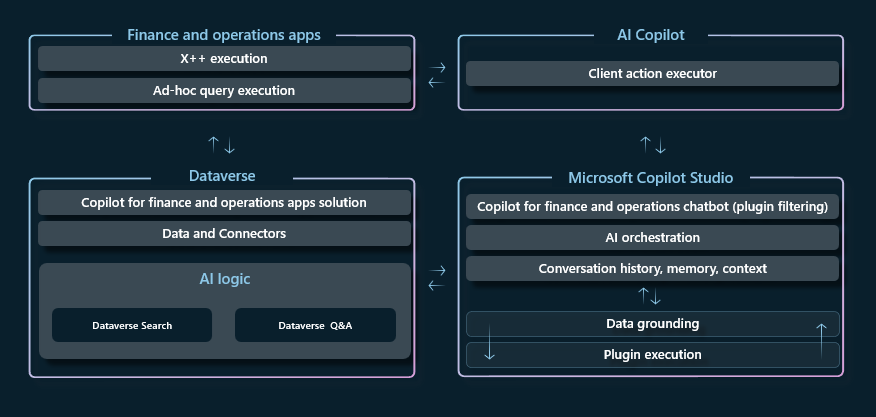
Task: Open Copilot for finance and operations apps solution
Action: 224,203
